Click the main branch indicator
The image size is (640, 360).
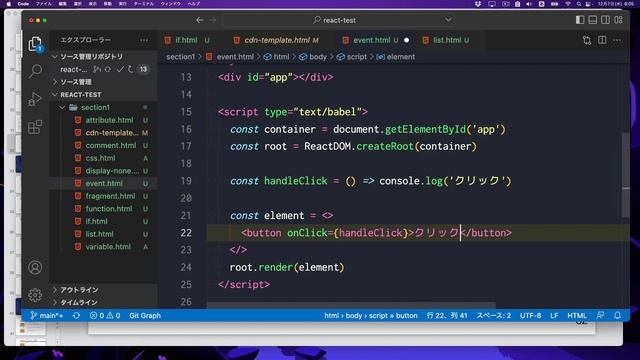pyautogui.click(x=47, y=316)
